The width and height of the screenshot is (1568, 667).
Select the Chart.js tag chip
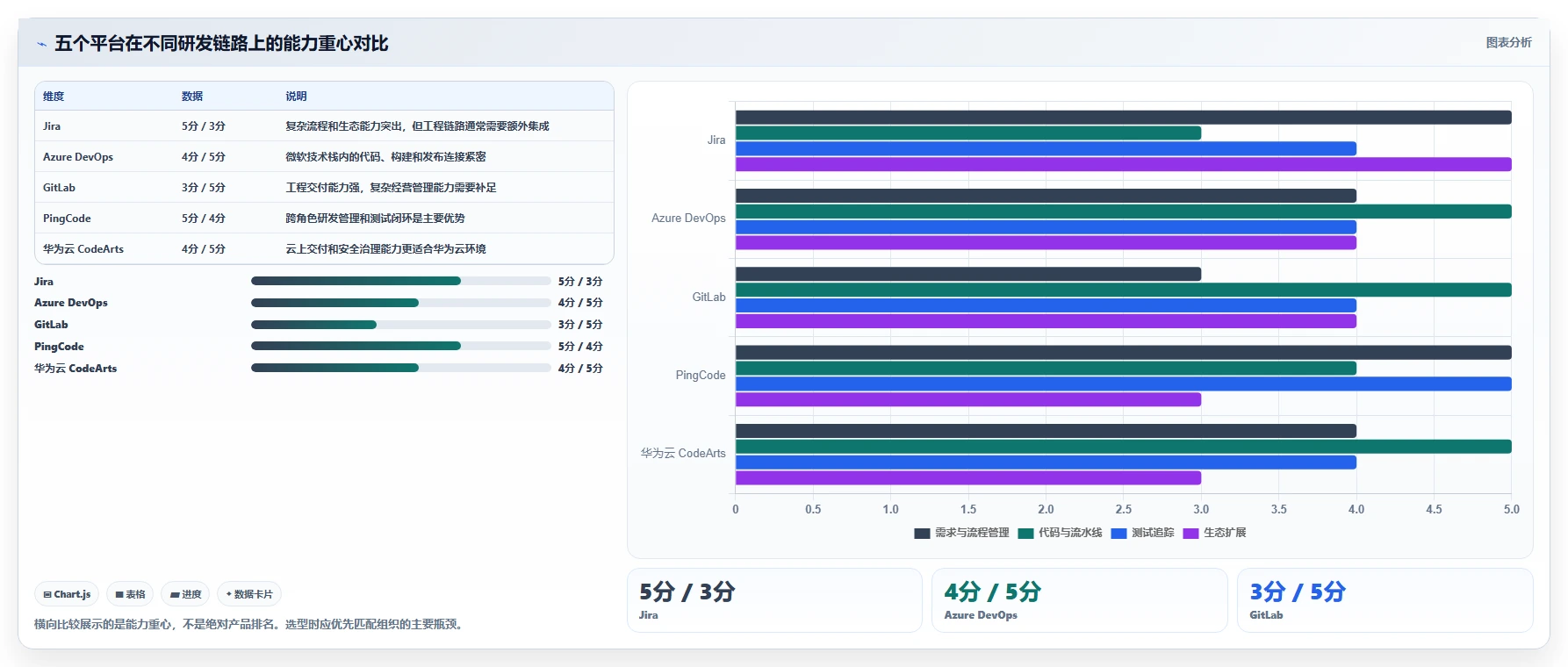[x=67, y=594]
